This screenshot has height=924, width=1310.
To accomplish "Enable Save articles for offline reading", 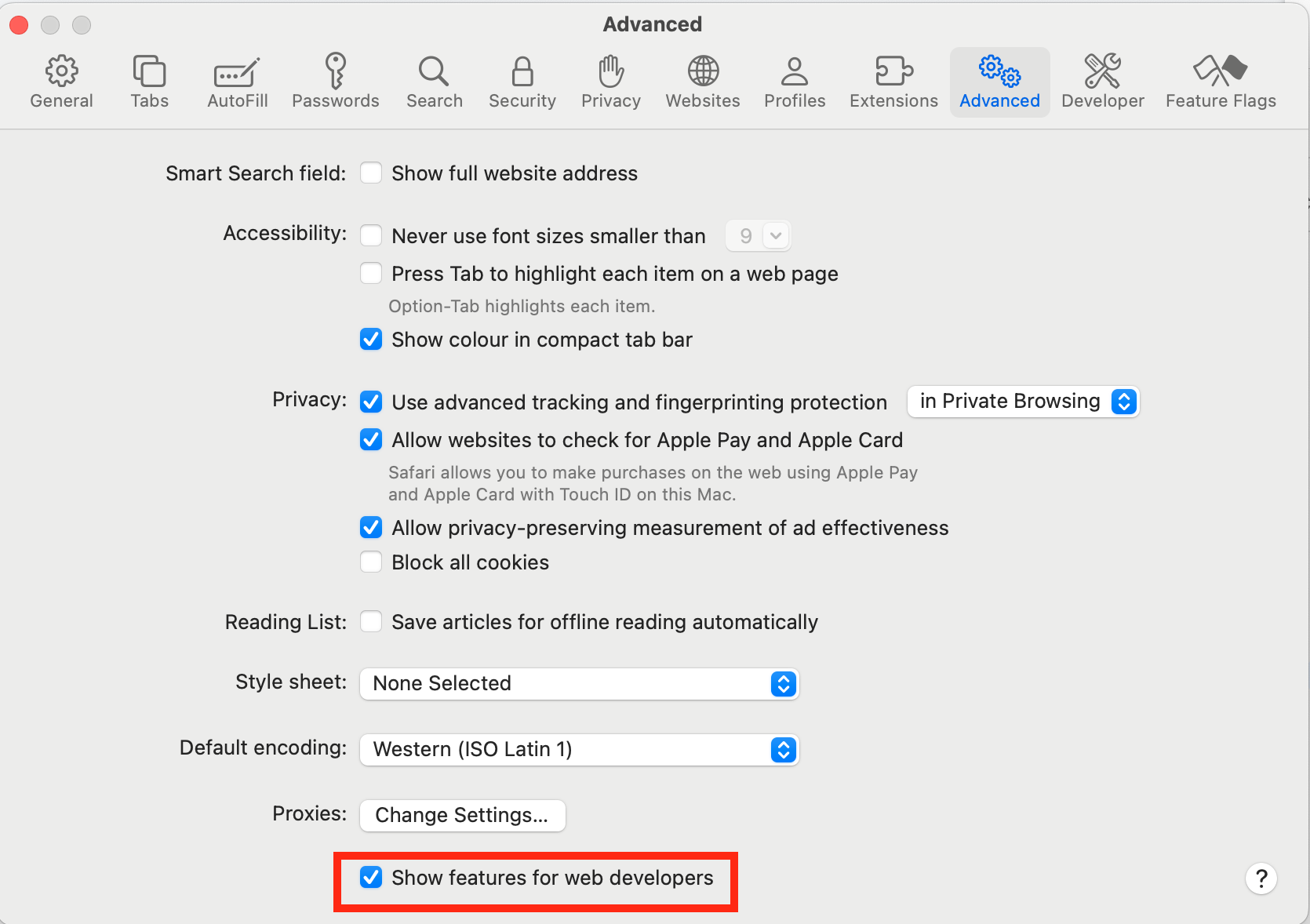I will (371, 621).
